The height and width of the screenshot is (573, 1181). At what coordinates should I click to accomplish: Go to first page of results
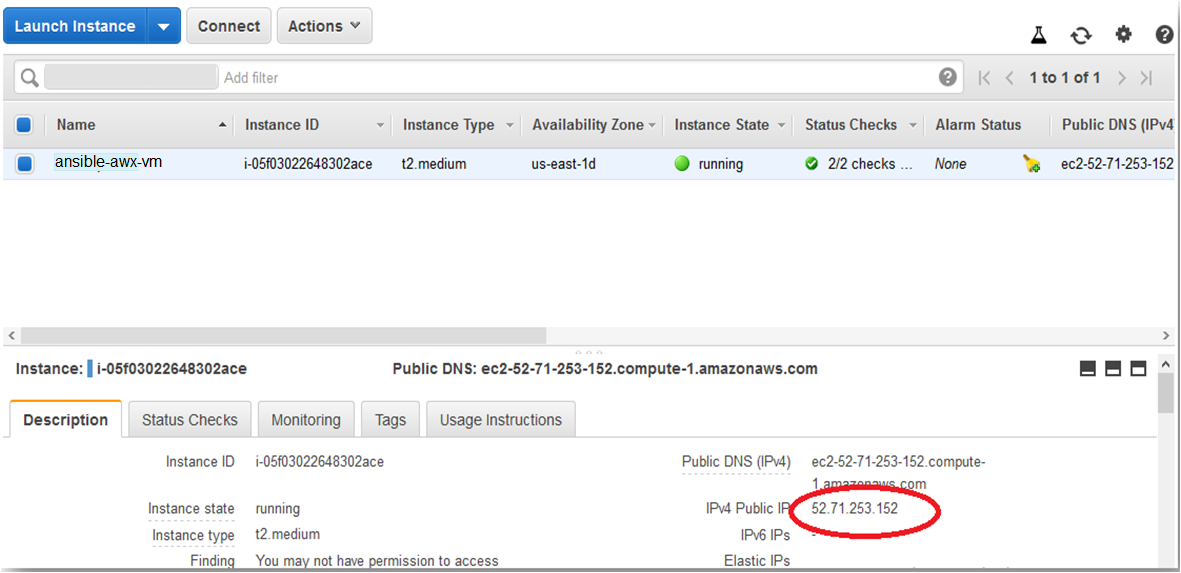pyautogui.click(x=984, y=78)
